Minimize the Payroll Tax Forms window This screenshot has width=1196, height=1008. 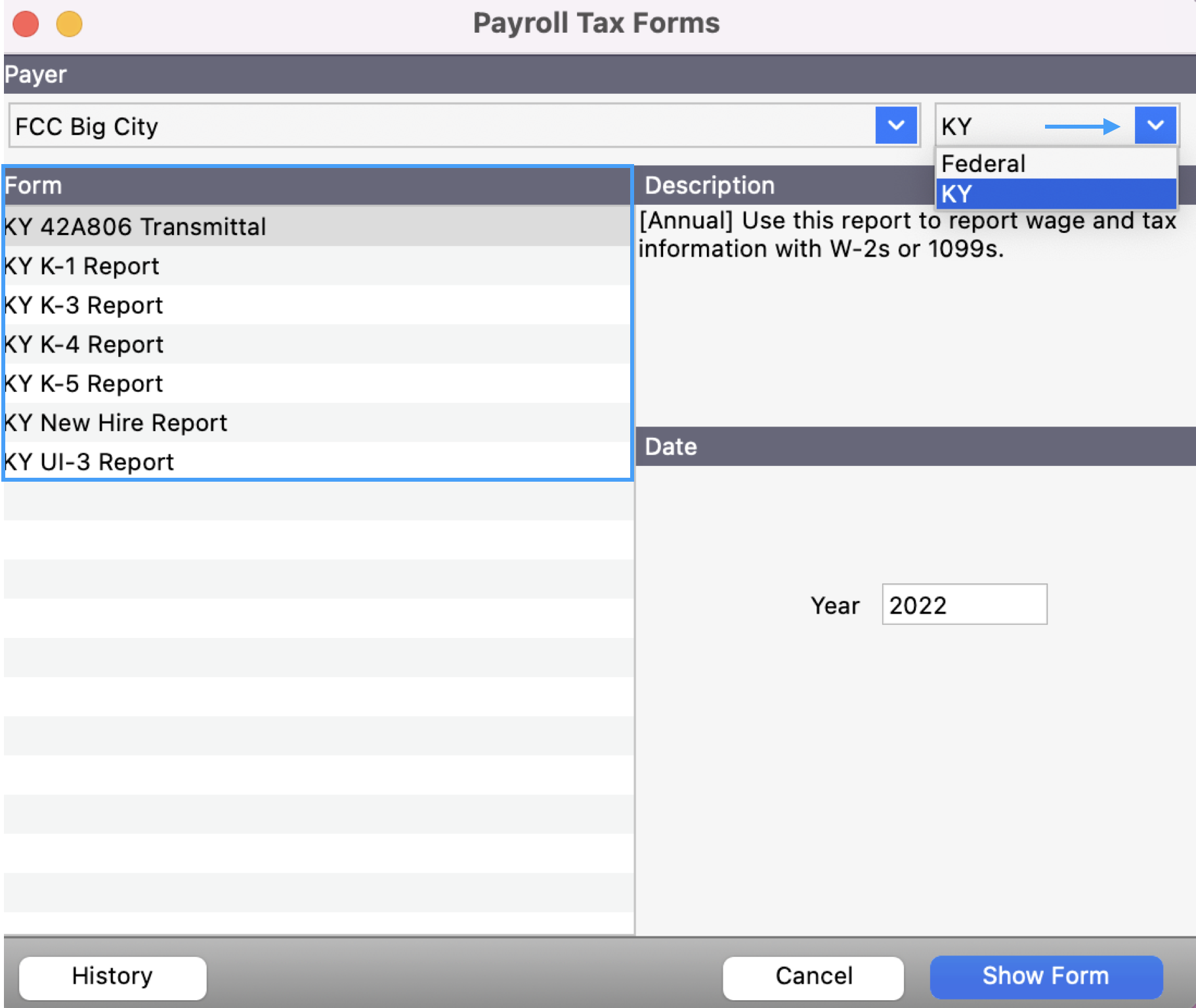click(x=69, y=24)
